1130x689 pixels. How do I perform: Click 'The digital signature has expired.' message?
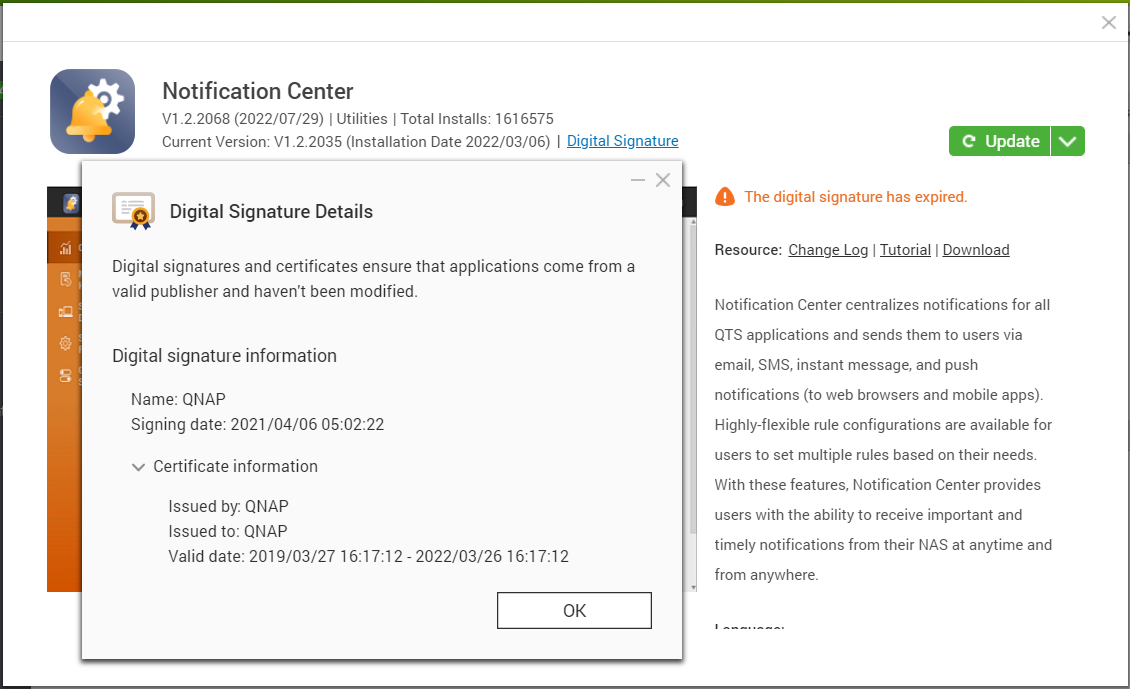[855, 197]
